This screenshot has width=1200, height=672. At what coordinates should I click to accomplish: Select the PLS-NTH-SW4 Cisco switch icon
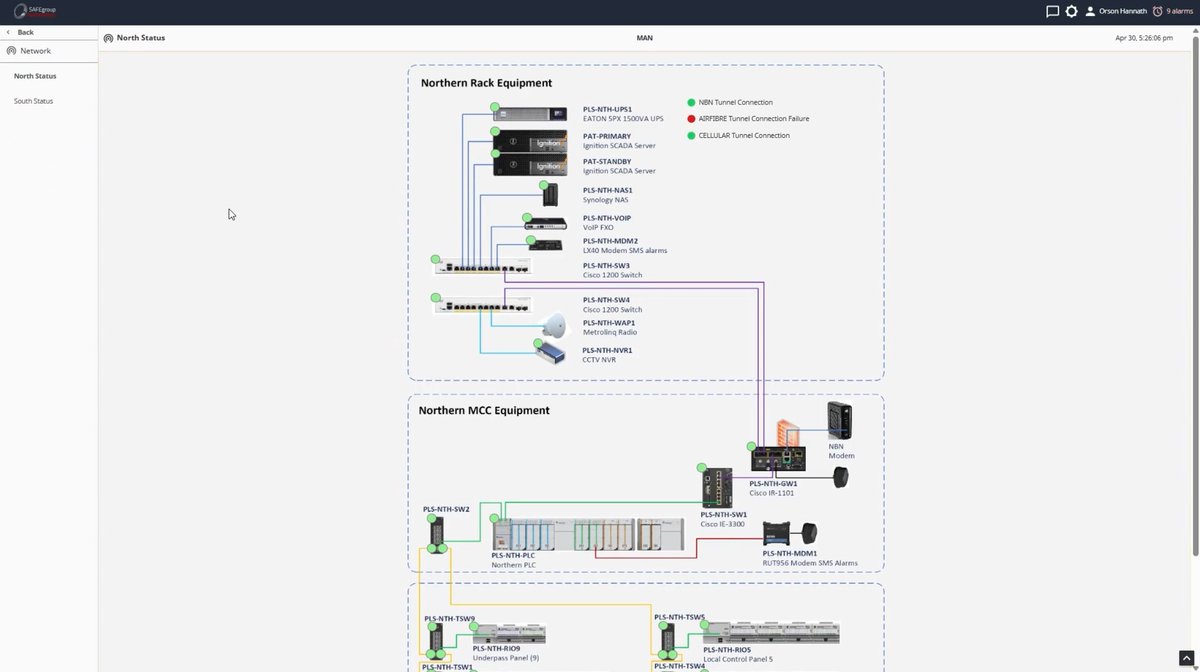tap(481, 305)
